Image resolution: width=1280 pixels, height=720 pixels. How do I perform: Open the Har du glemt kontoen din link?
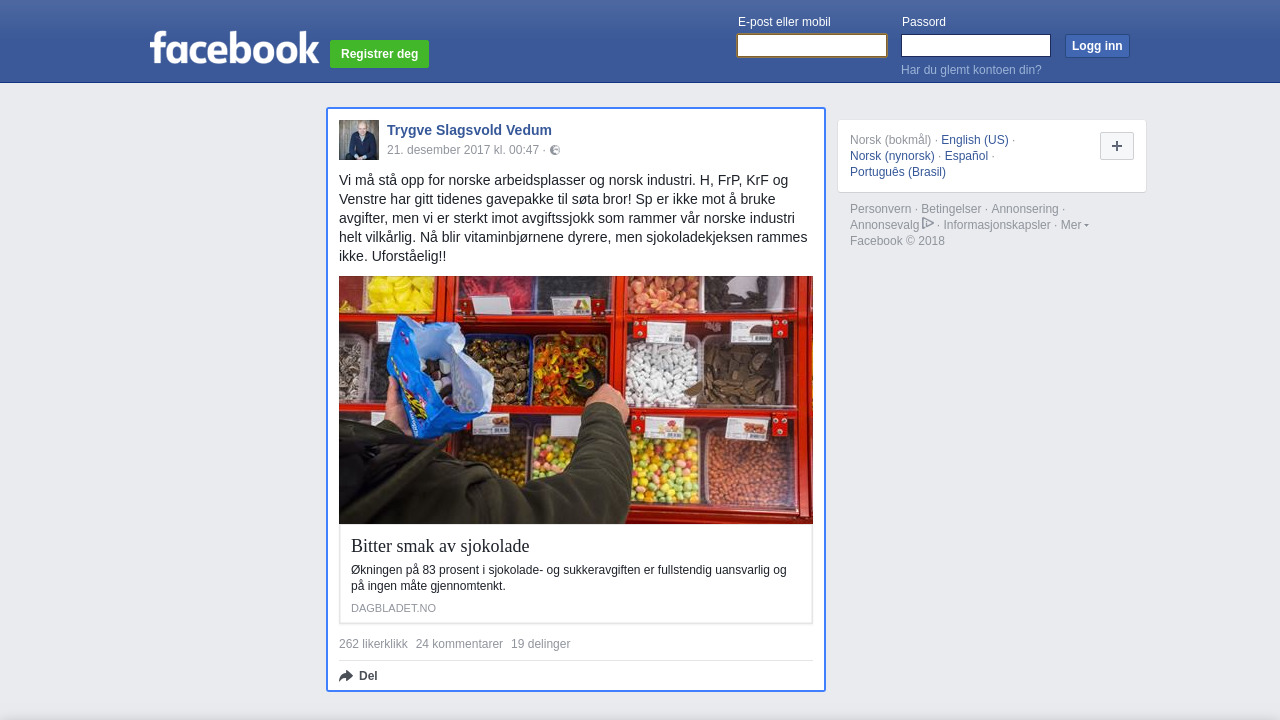point(971,70)
